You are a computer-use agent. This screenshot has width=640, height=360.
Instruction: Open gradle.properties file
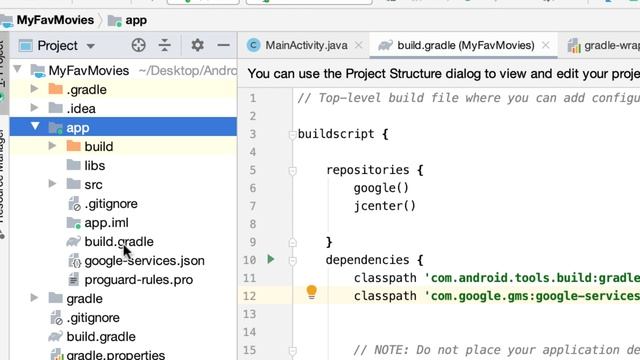[x=116, y=355]
